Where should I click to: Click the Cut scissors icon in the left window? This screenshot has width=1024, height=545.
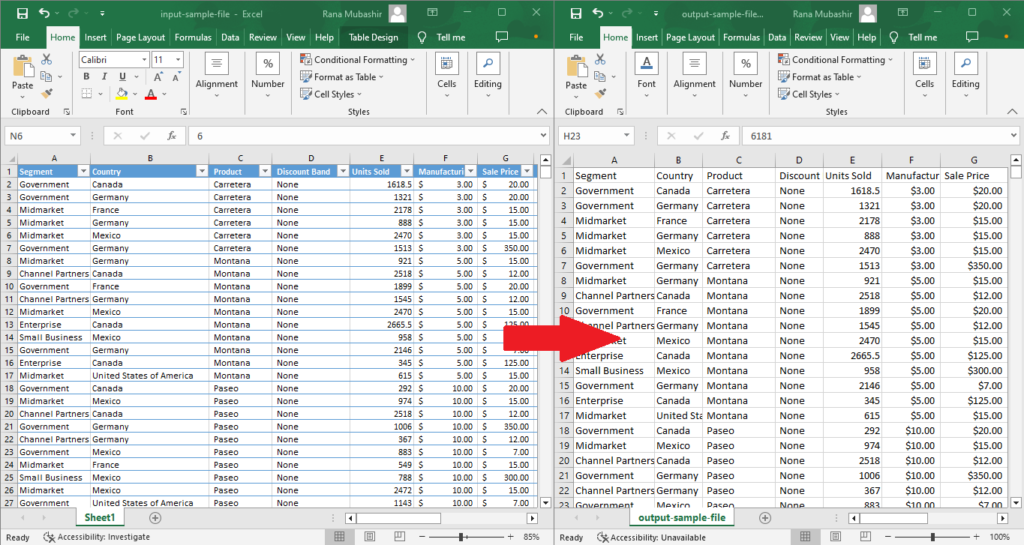click(46, 60)
